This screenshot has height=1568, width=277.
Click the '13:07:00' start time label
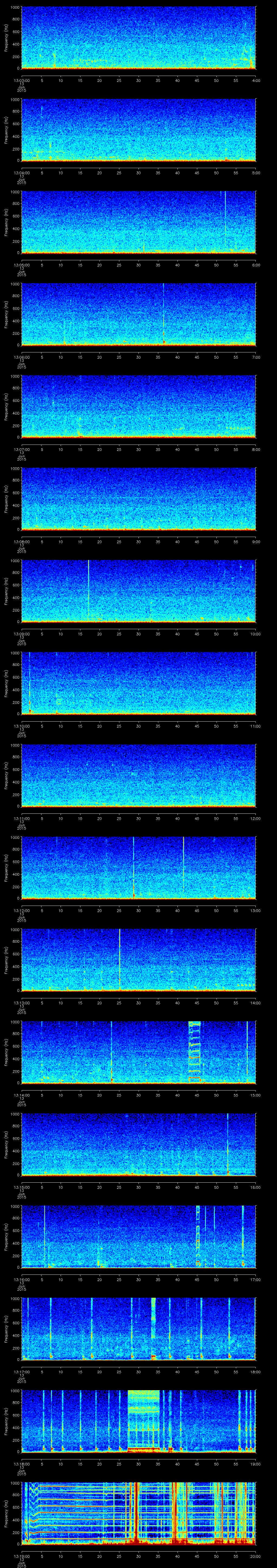pos(21,449)
